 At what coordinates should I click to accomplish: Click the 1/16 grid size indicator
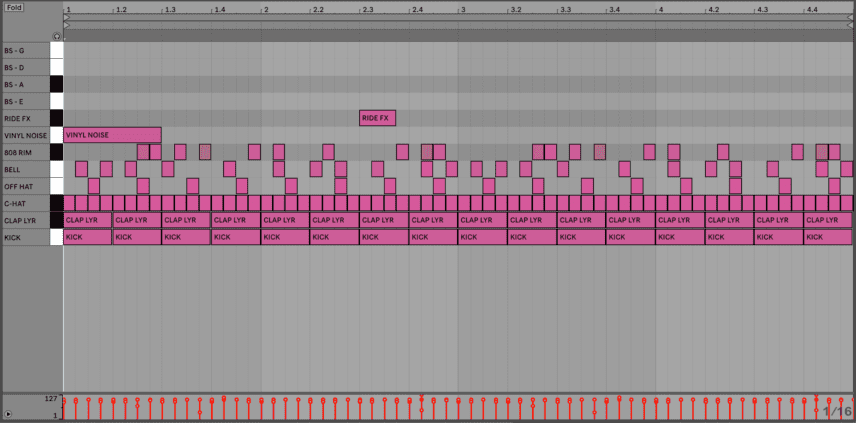tap(837, 411)
